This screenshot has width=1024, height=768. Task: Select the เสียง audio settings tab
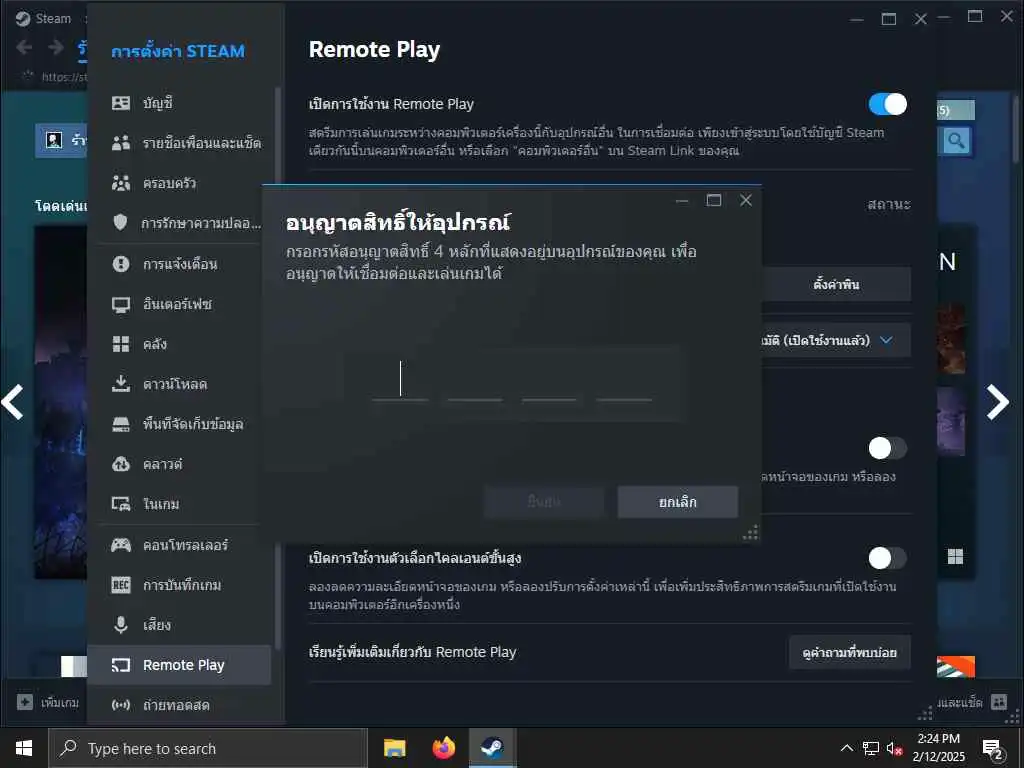[x=179, y=625]
